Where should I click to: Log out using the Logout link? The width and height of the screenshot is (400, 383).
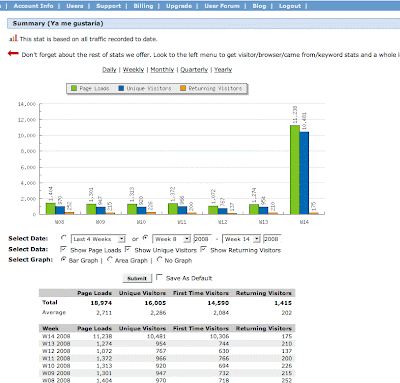click(x=290, y=6)
